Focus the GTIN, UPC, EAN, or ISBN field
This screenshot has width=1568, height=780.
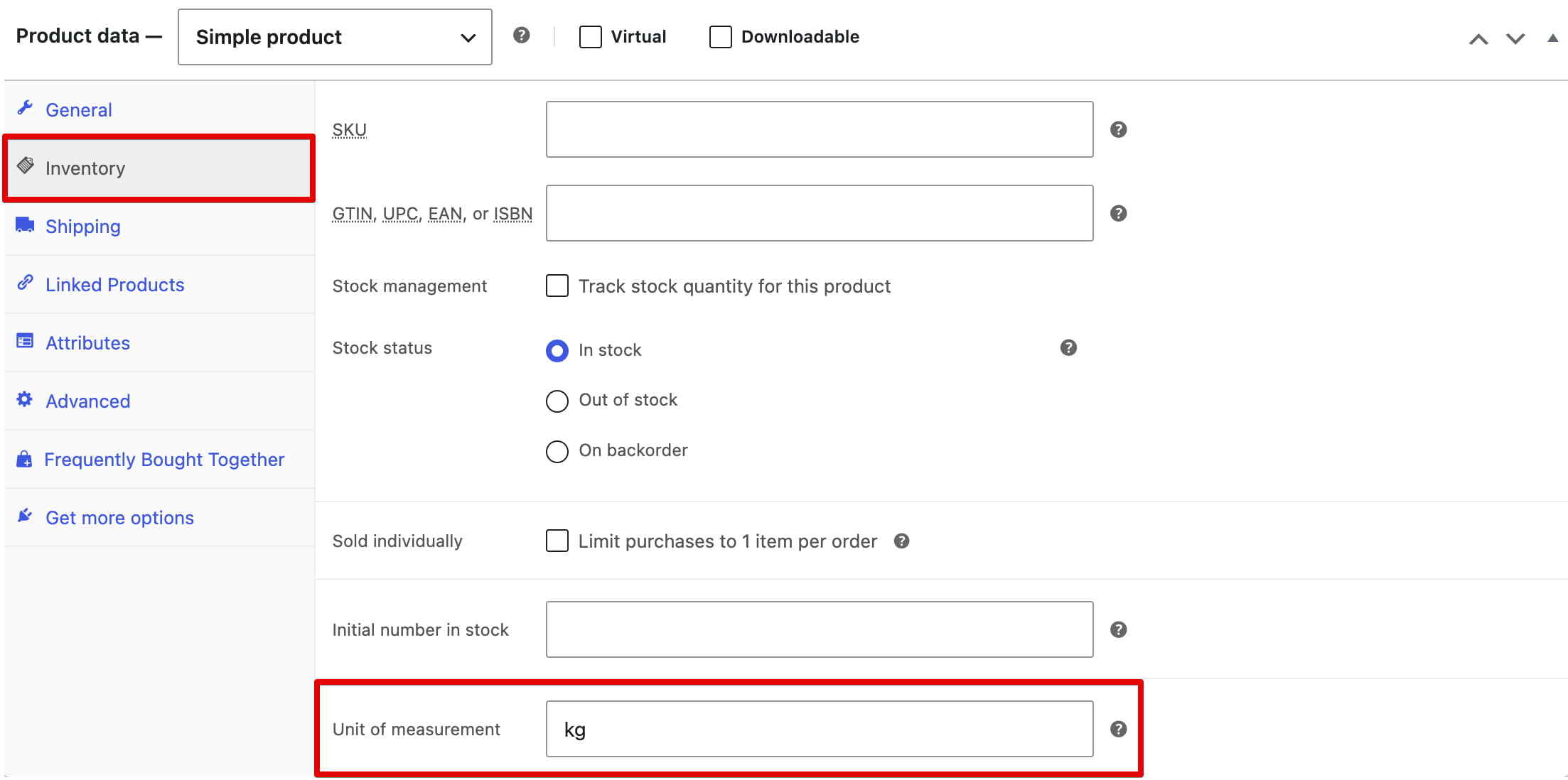820,213
